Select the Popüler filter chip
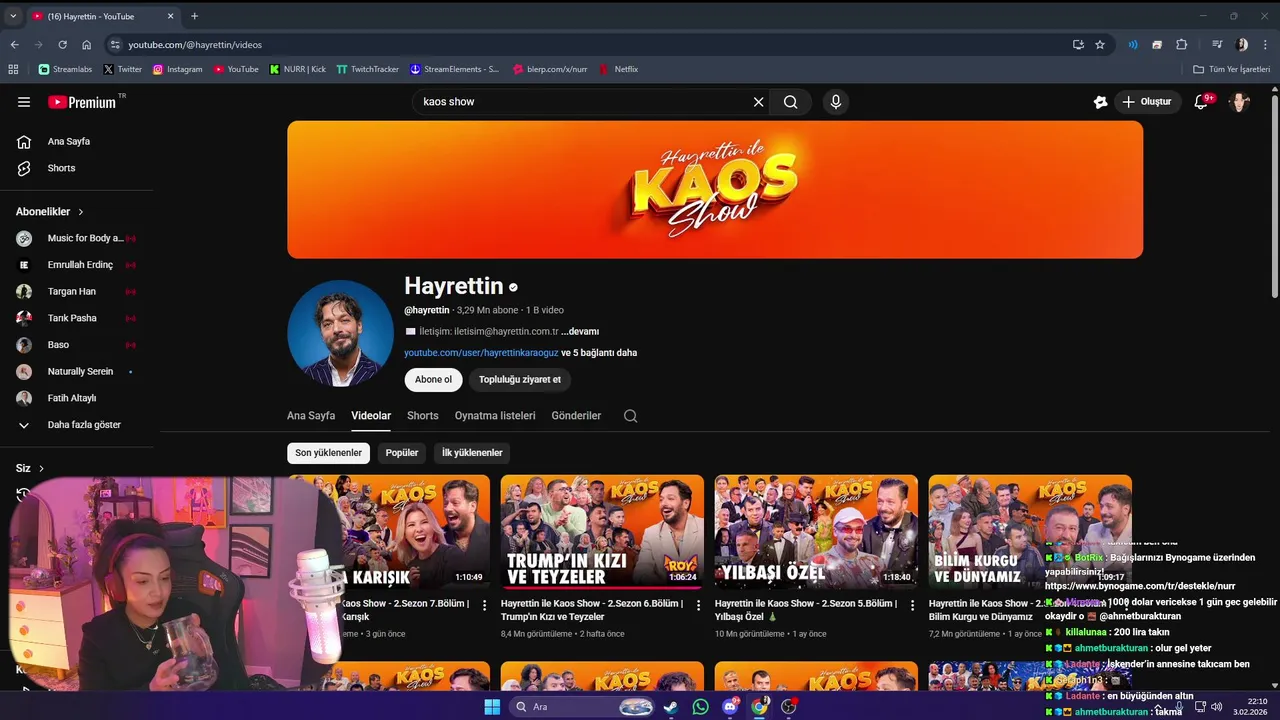This screenshot has height=720, width=1280. 402,453
